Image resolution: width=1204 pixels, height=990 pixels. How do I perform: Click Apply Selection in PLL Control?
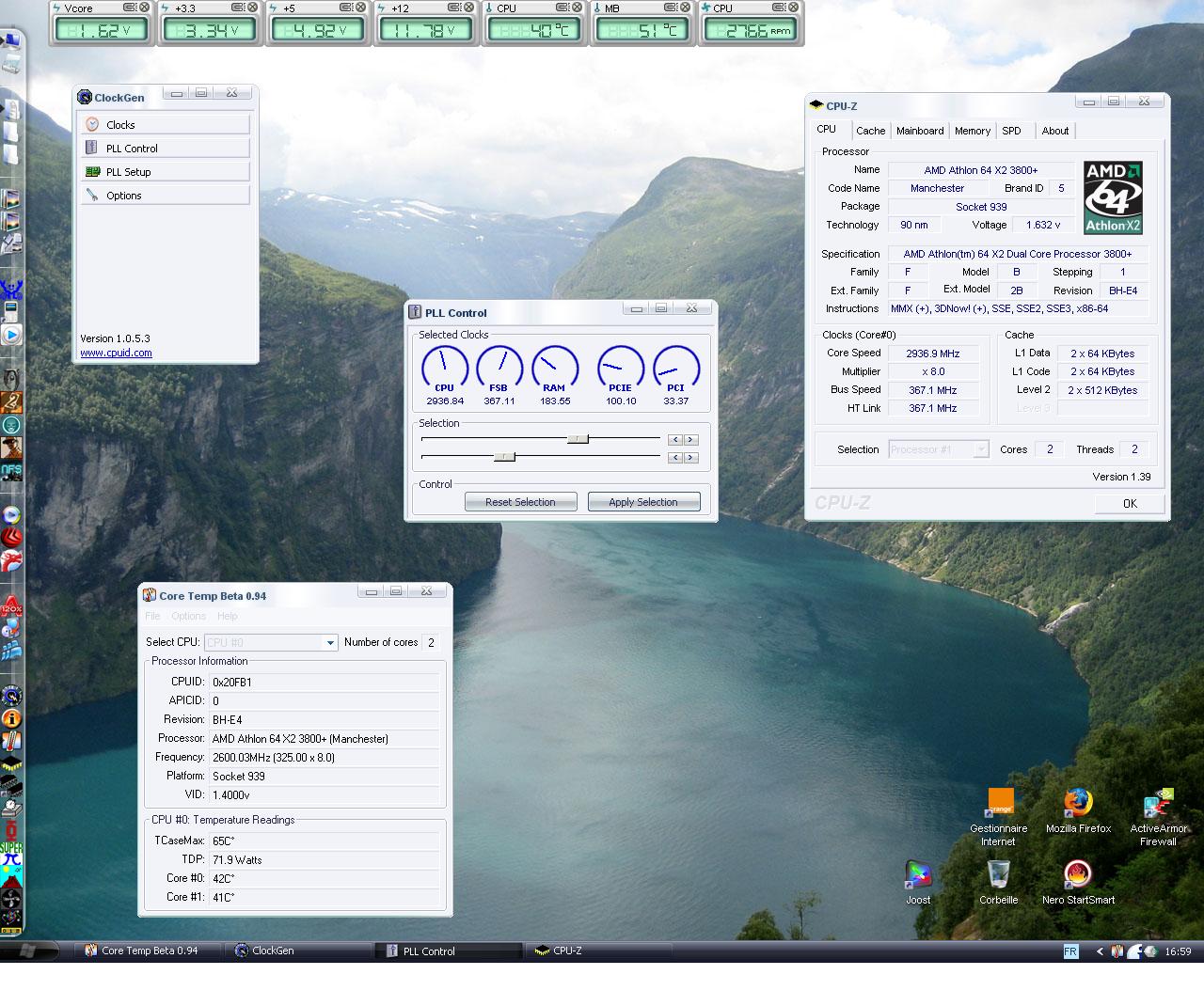643,502
